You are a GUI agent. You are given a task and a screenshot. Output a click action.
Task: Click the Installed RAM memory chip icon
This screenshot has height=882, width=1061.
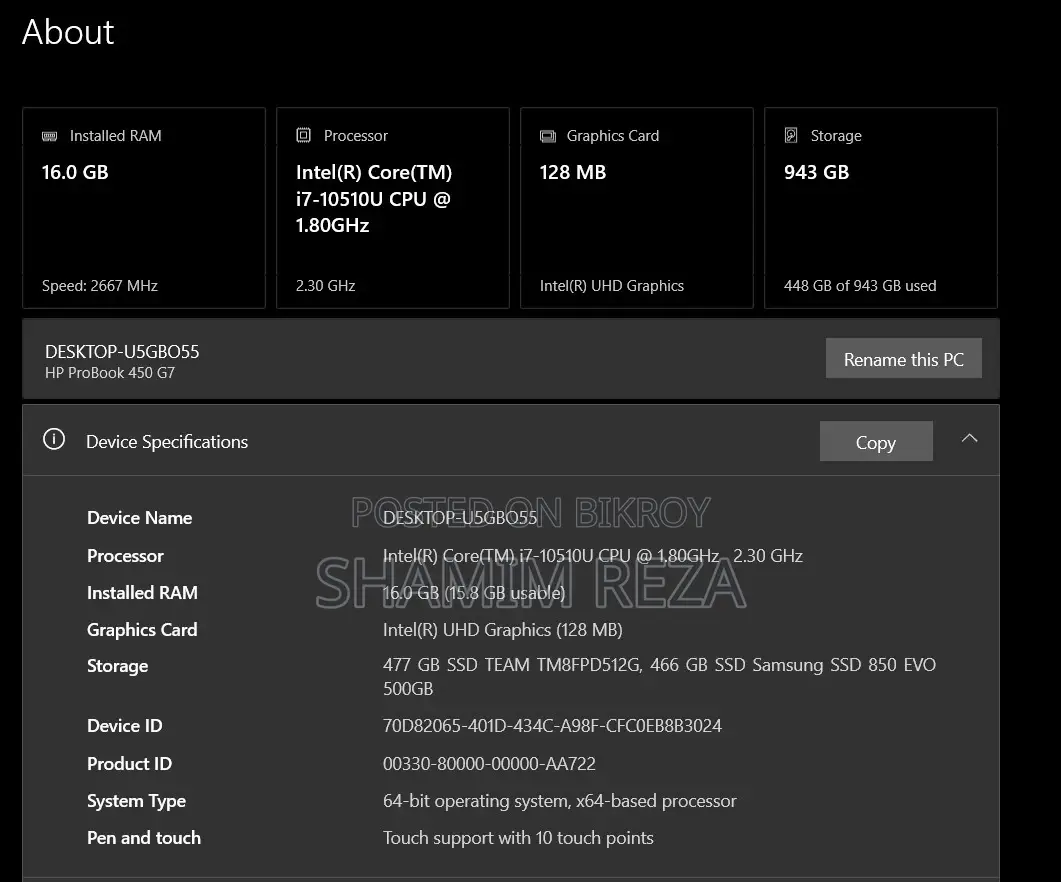[49, 136]
